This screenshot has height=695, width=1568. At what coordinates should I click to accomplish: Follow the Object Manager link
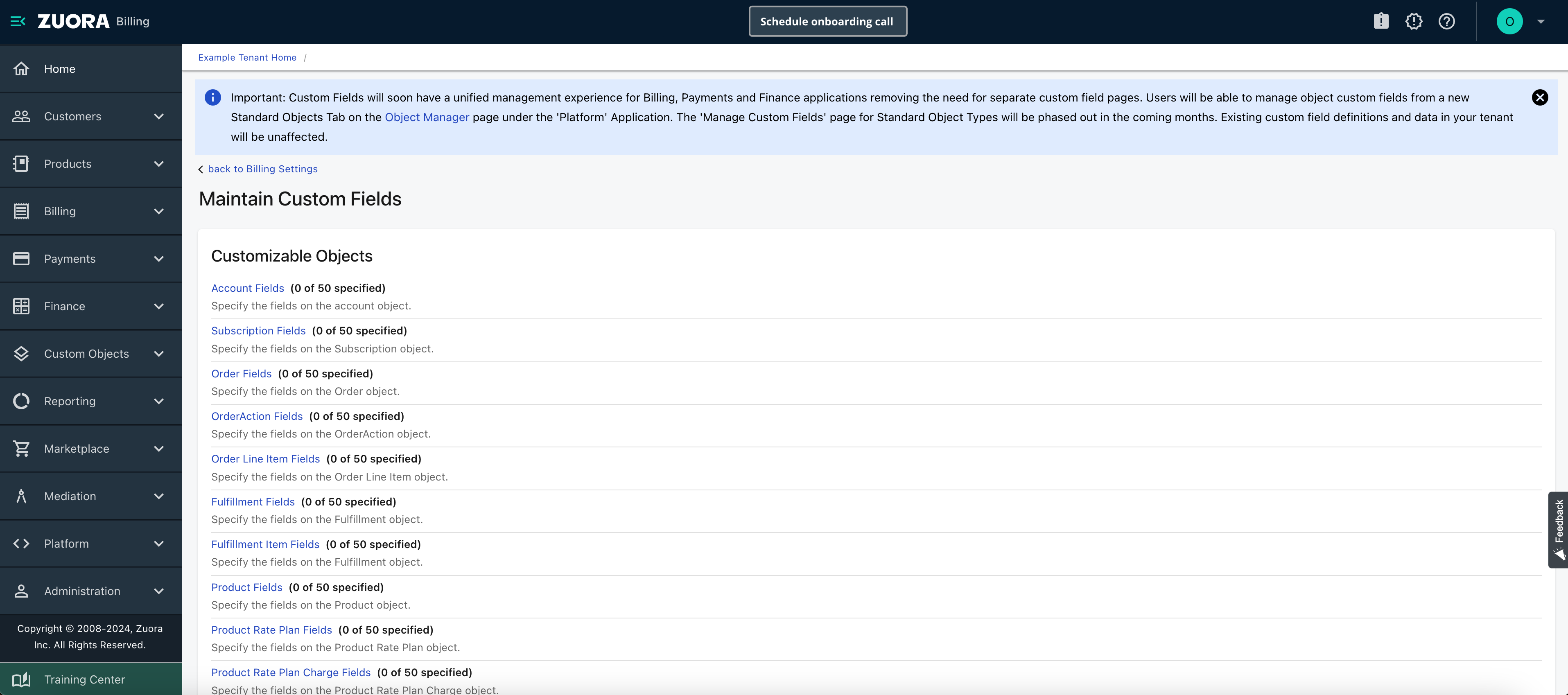point(427,117)
